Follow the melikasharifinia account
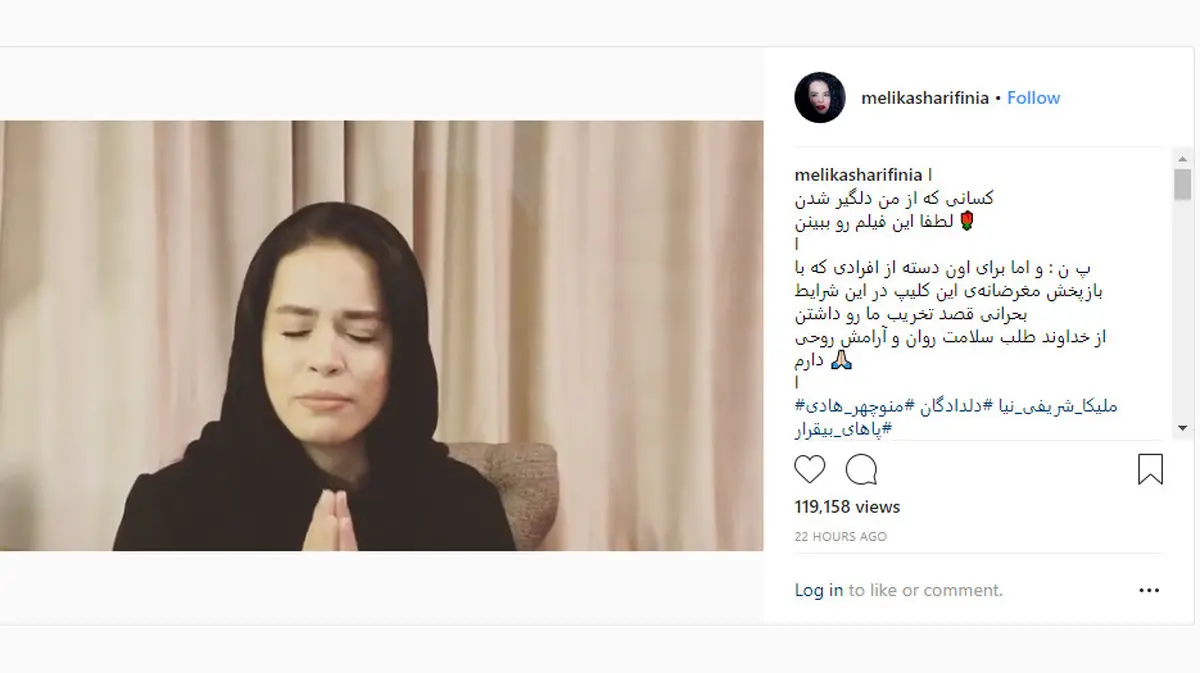This screenshot has height=673, width=1200. point(1033,98)
